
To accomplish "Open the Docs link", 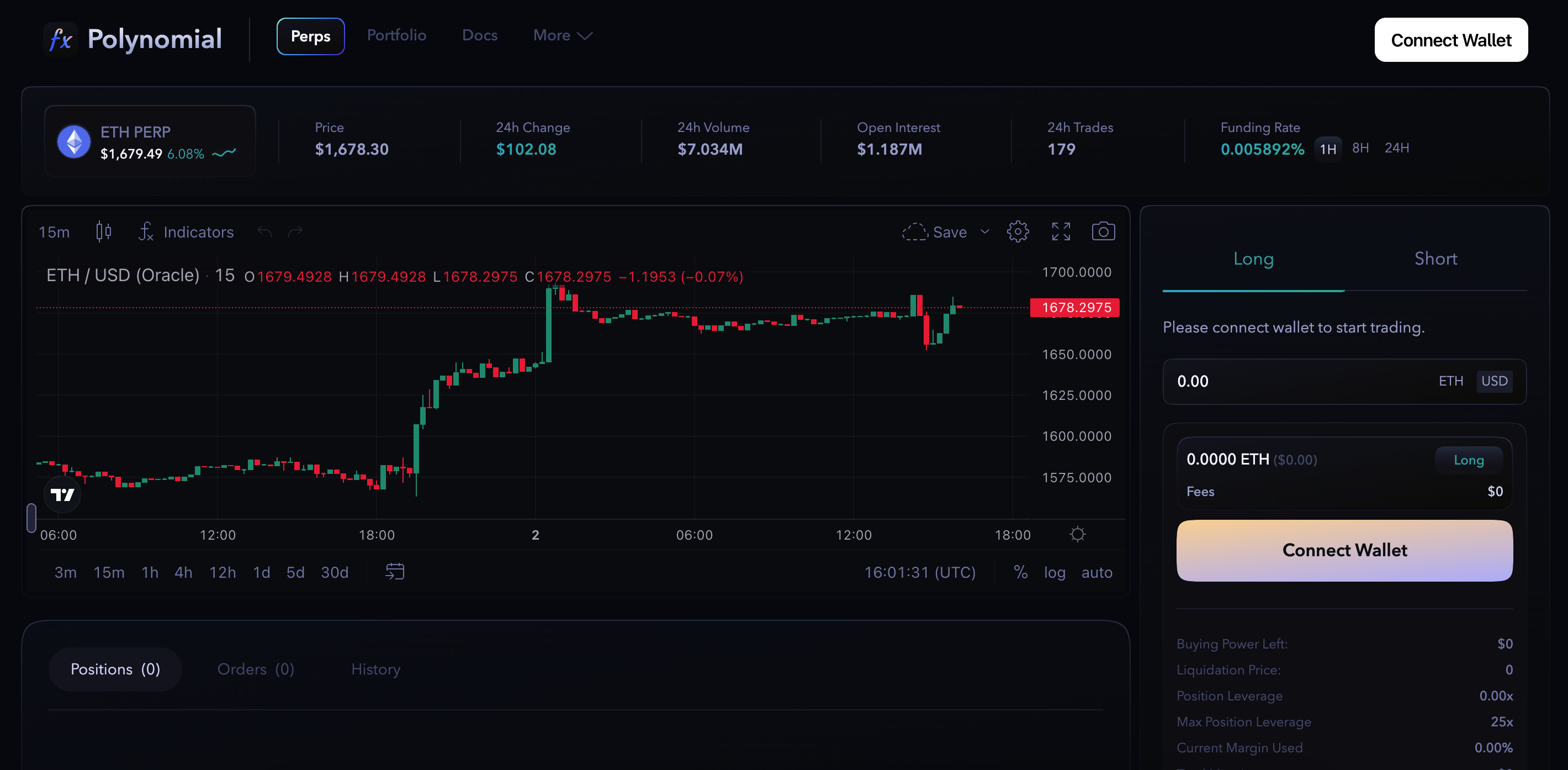I will click(480, 35).
